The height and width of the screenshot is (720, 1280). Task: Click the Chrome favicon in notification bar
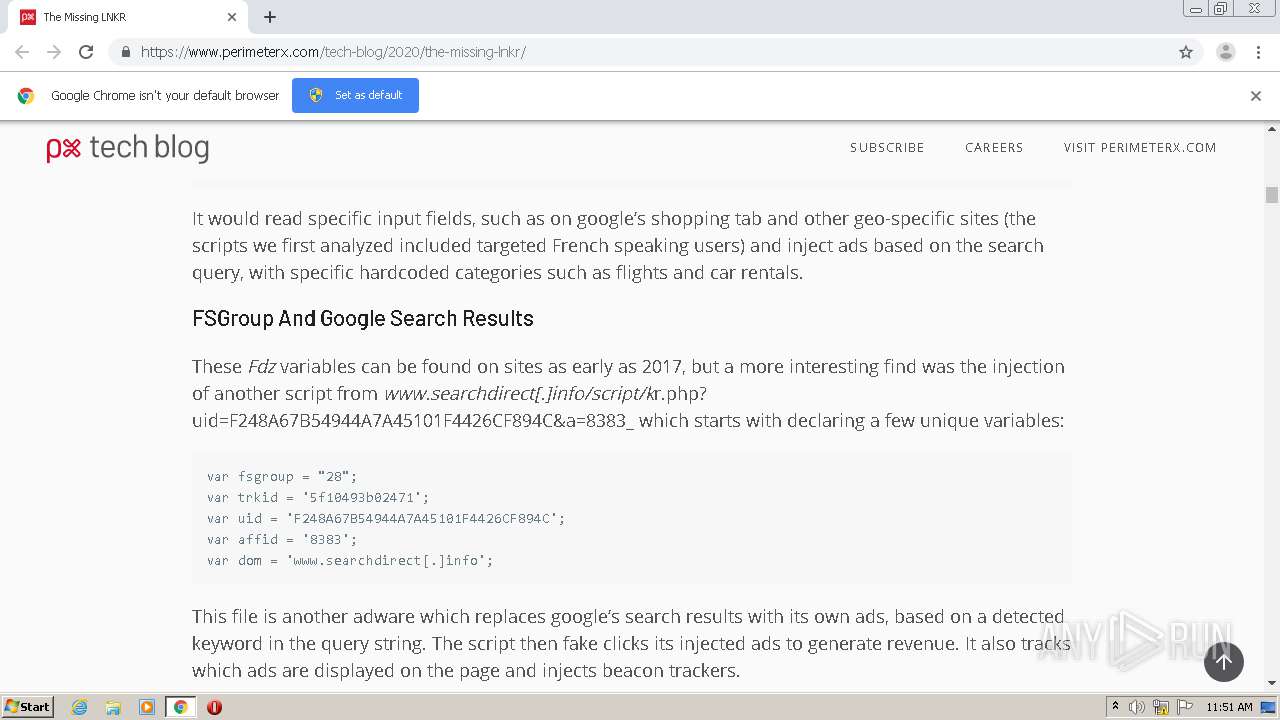[x=26, y=96]
